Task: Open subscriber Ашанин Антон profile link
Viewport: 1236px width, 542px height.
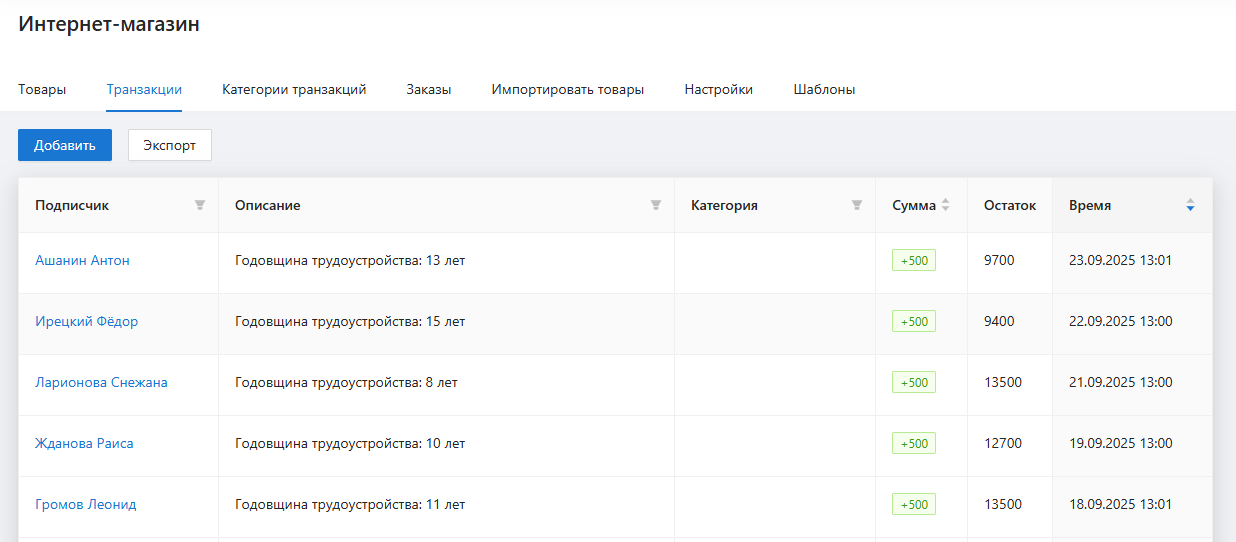Action: coord(83,261)
